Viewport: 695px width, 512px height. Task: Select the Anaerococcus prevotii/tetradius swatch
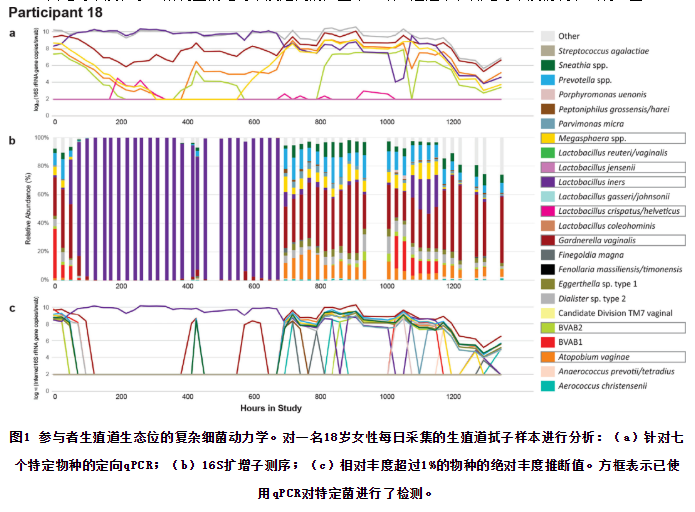(x=548, y=371)
